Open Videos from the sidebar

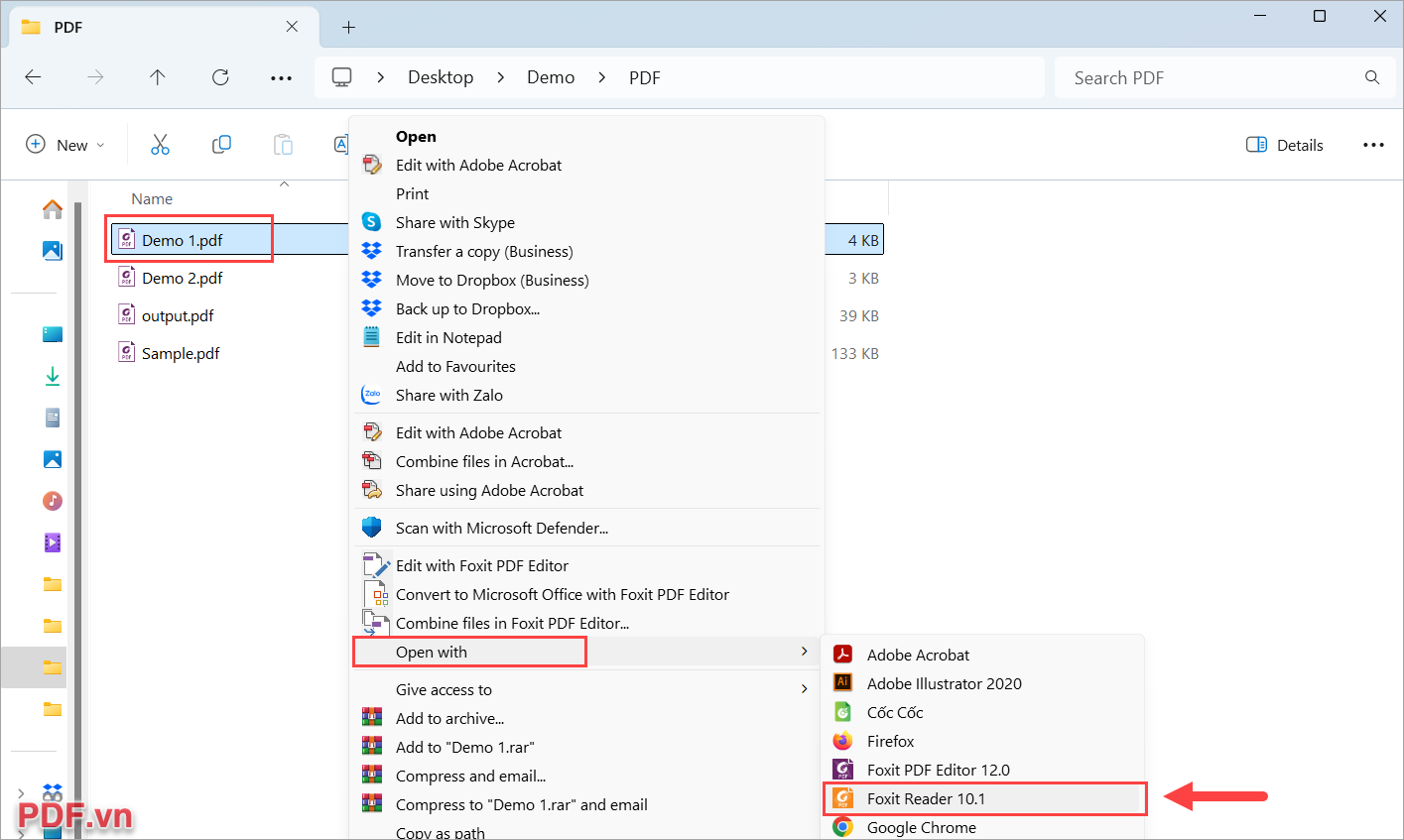click(53, 542)
